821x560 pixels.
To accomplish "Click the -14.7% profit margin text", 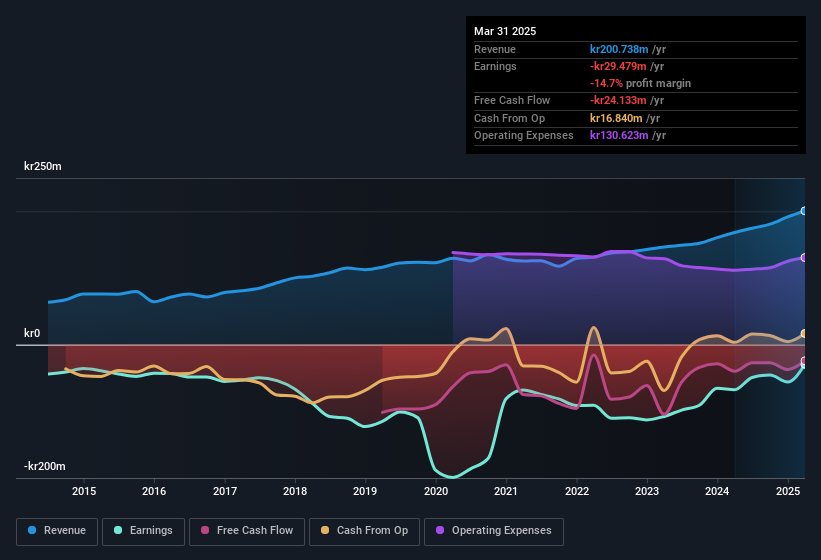I will pyautogui.click(x=640, y=83).
